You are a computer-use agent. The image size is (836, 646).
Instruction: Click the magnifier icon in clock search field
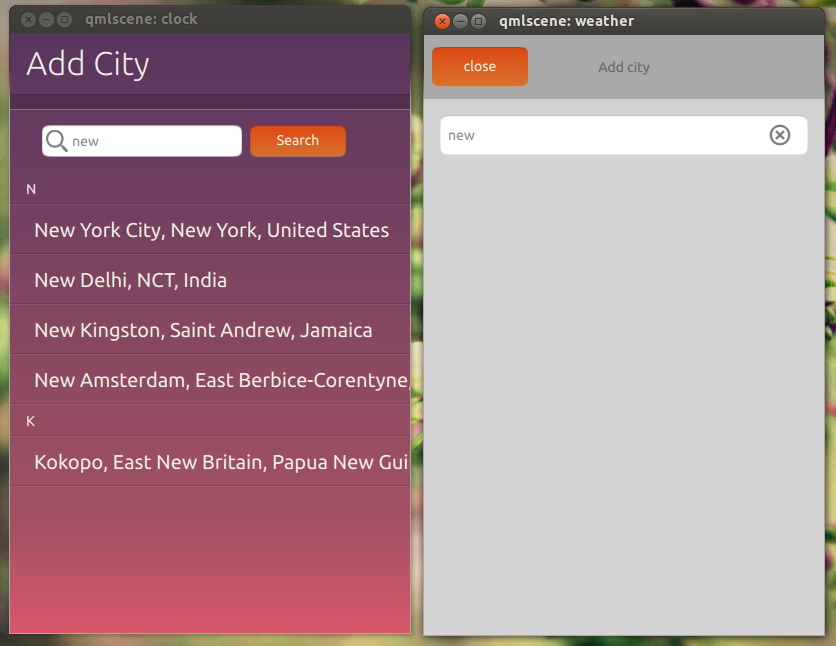(x=57, y=141)
